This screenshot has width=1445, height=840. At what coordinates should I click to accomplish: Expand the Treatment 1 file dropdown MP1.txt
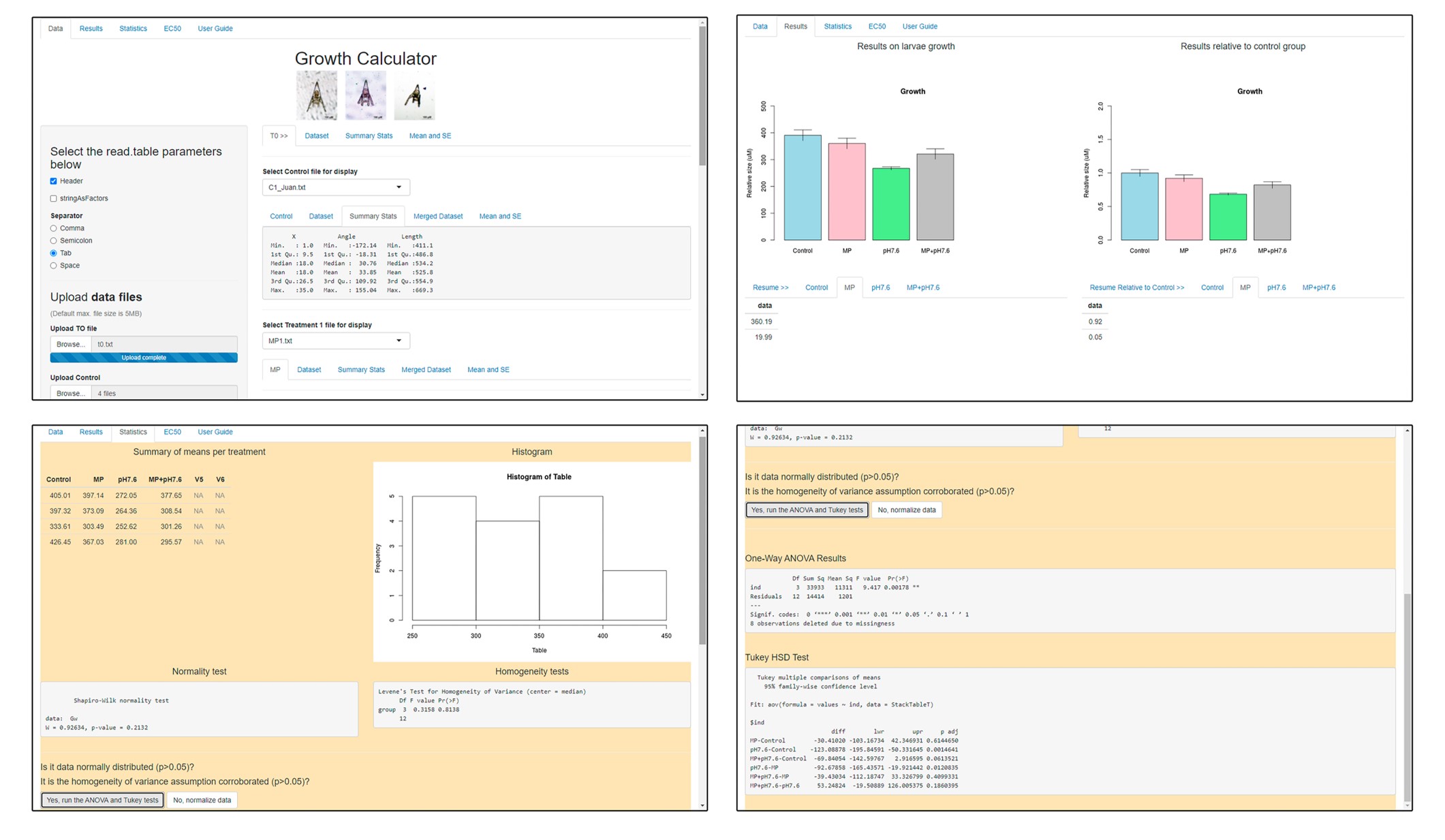pyautogui.click(x=336, y=341)
